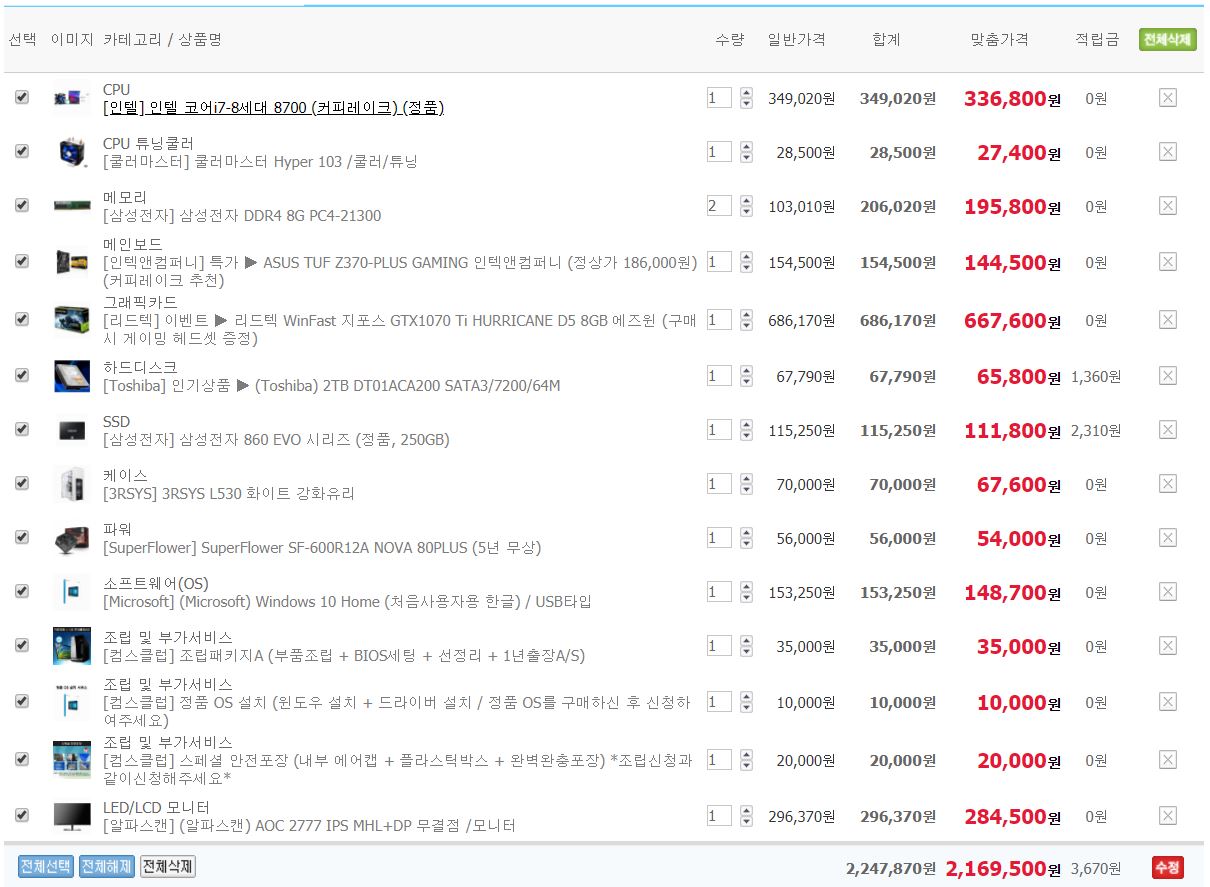Open the Intel CPU product thumbnail
1210x887 pixels.
tap(72, 98)
